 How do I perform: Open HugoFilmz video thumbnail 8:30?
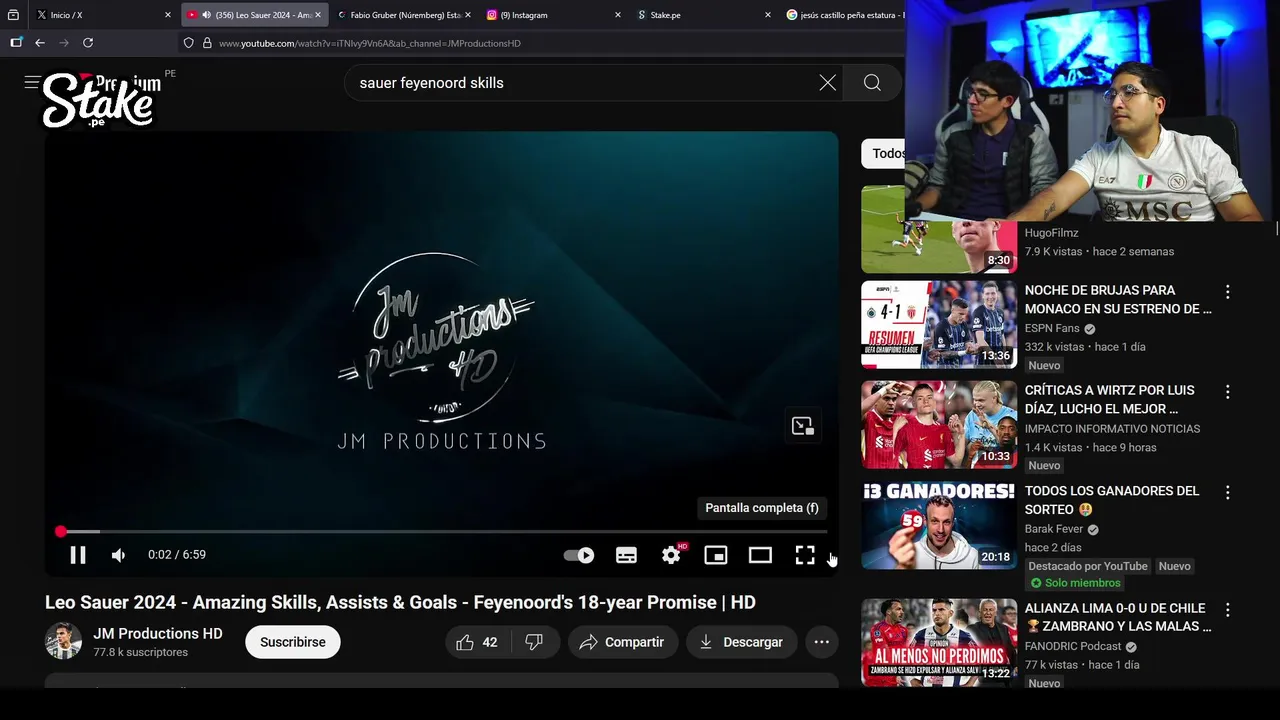coord(939,229)
